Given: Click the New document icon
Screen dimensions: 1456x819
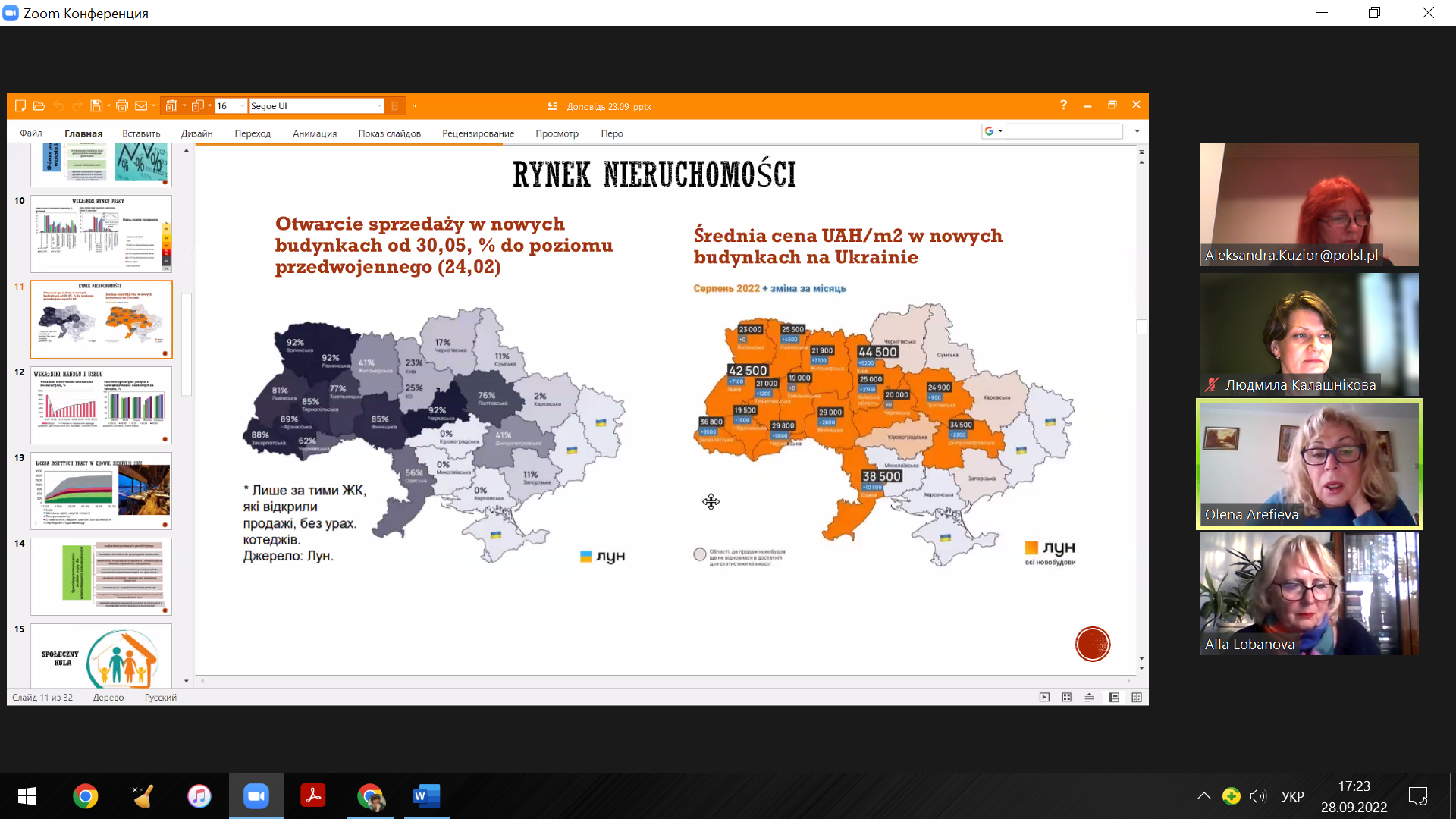Looking at the screenshot, I should click(20, 106).
